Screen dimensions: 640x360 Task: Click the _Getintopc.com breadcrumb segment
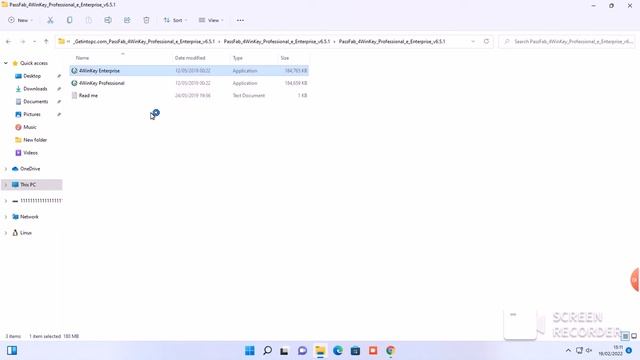pyautogui.click(x=143, y=41)
